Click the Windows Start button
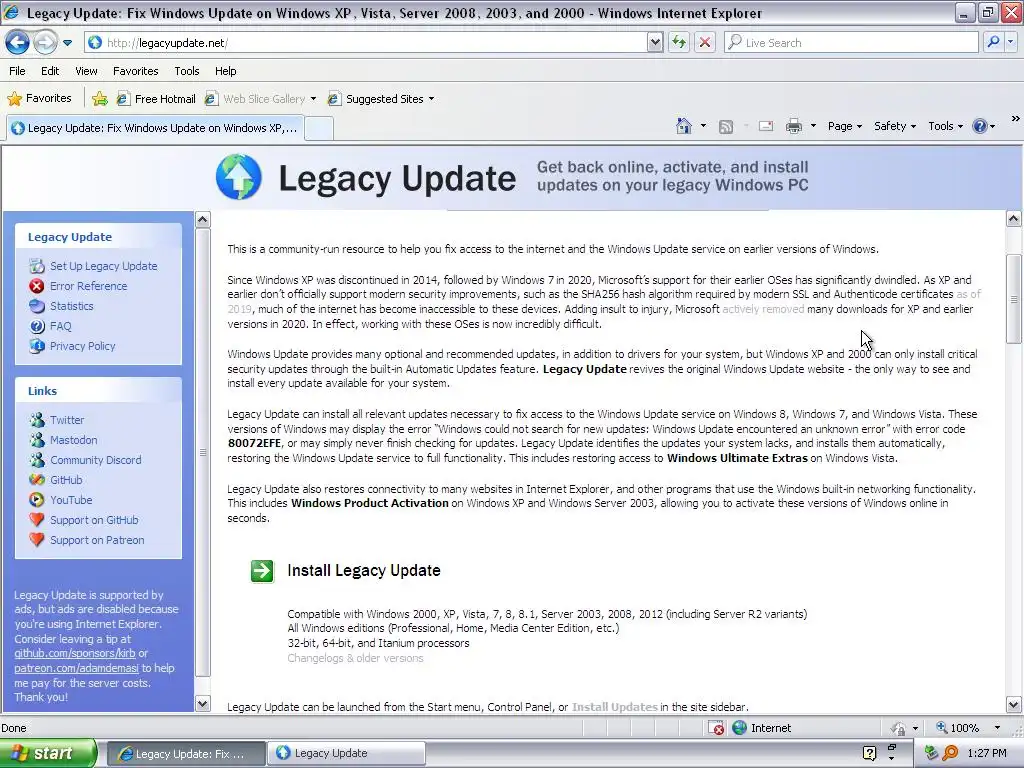 pyautogui.click(x=47, y=754)
